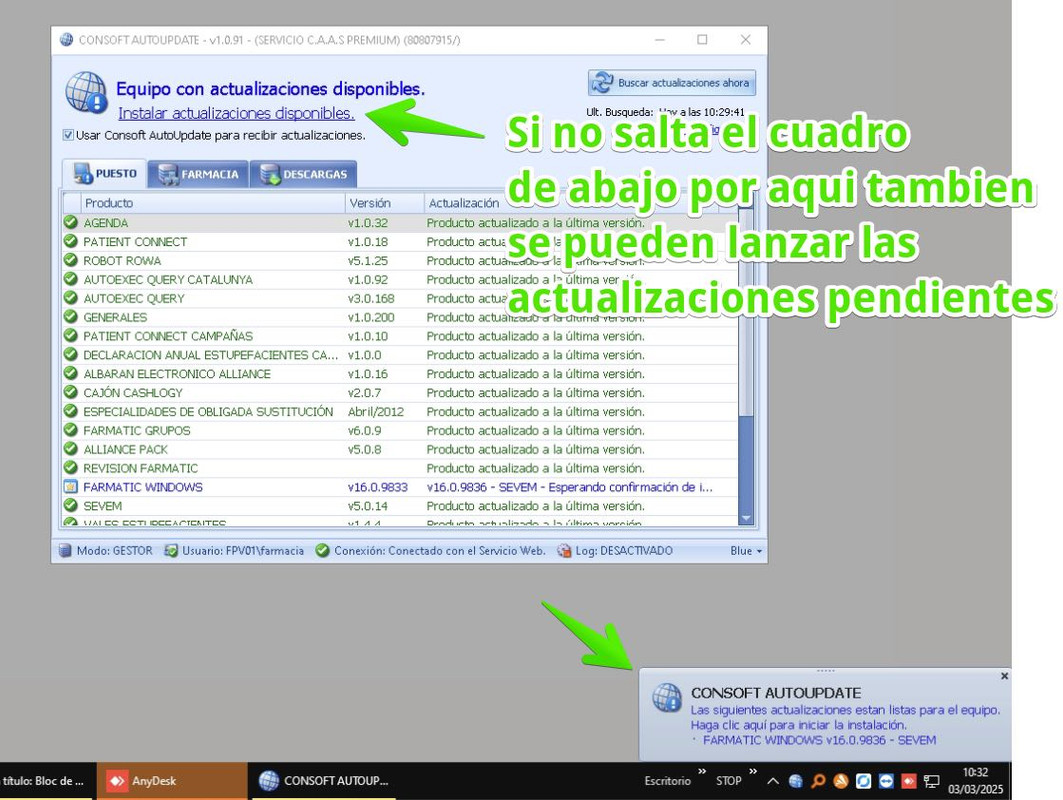Click the check icon beside FARMATIC GRUPOS
Screen dimensions: 1063x800
coord(71,431)
